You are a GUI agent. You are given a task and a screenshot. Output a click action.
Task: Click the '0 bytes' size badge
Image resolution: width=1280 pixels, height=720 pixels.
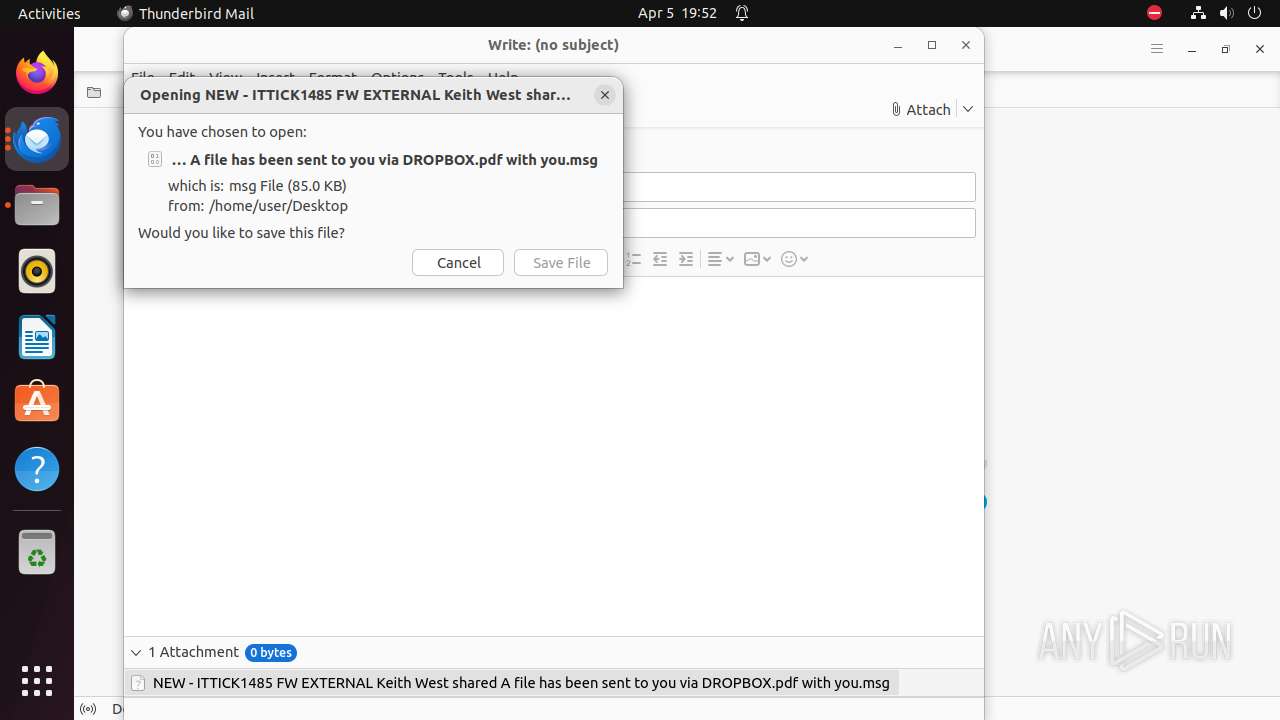pos(270,653)
